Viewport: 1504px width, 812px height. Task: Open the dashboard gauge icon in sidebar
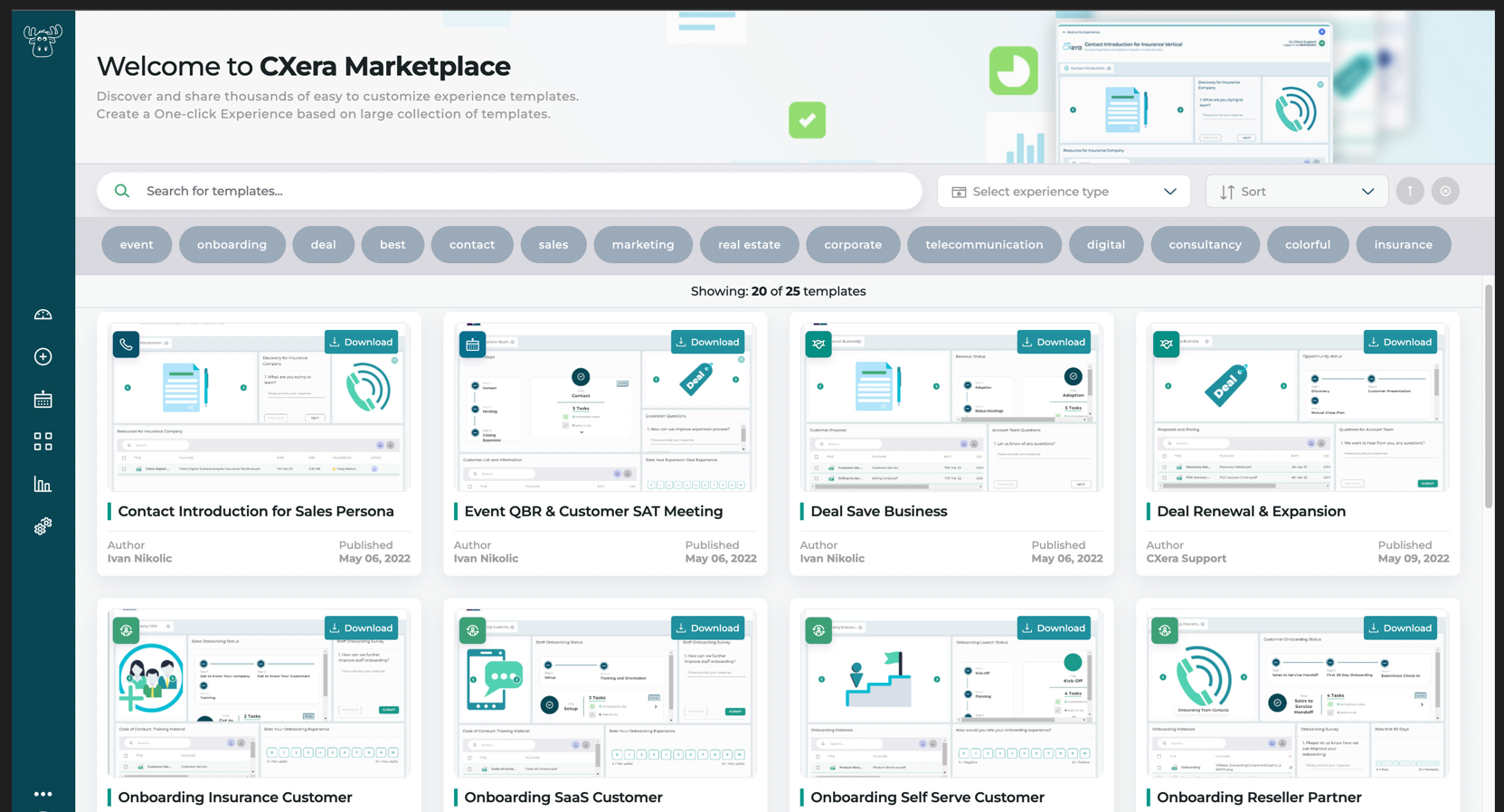43,315
